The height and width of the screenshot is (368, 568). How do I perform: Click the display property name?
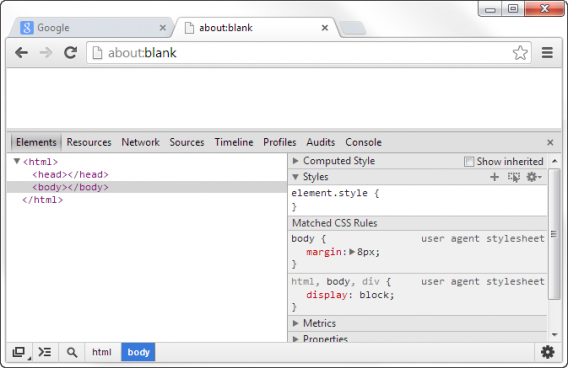point(327,295)
